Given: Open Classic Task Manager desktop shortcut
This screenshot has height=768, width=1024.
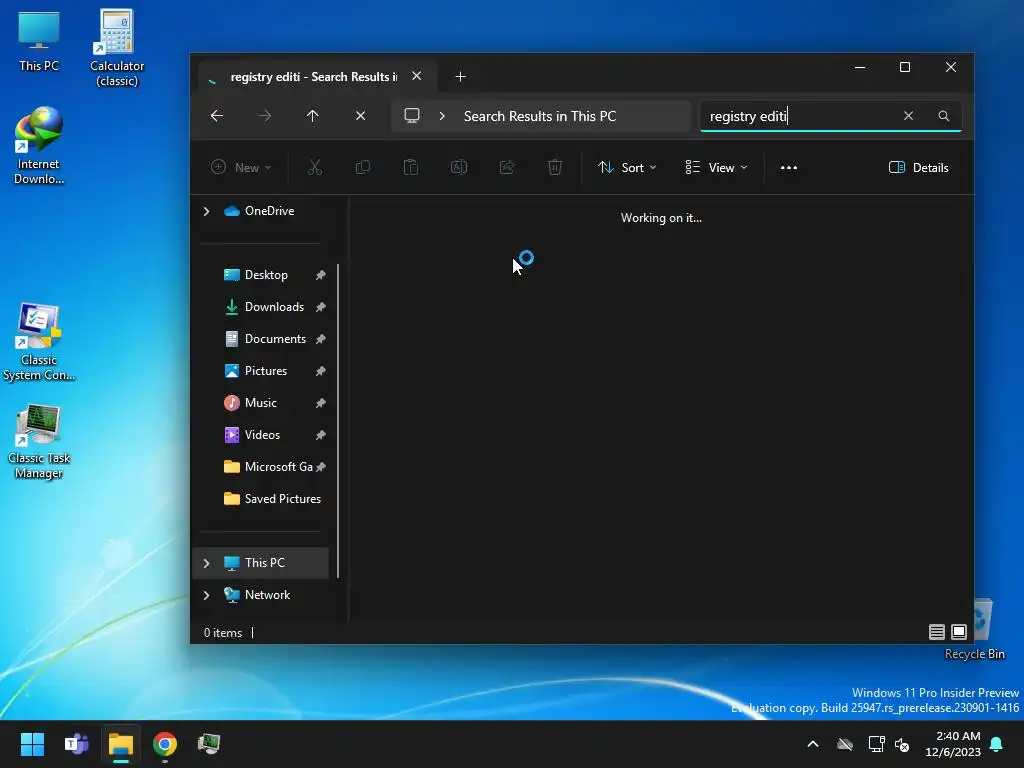Looking at the screenshot, I should [39, 441].
